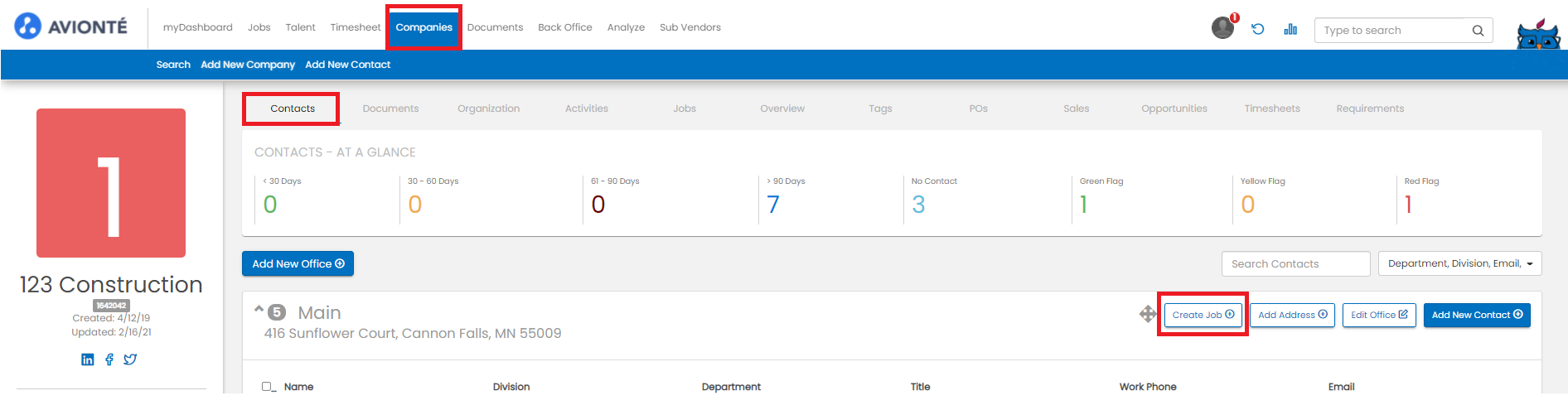Viewport: 1568px width, 410px height.
Task: Open the Talent menu
Action: (301, 27)
